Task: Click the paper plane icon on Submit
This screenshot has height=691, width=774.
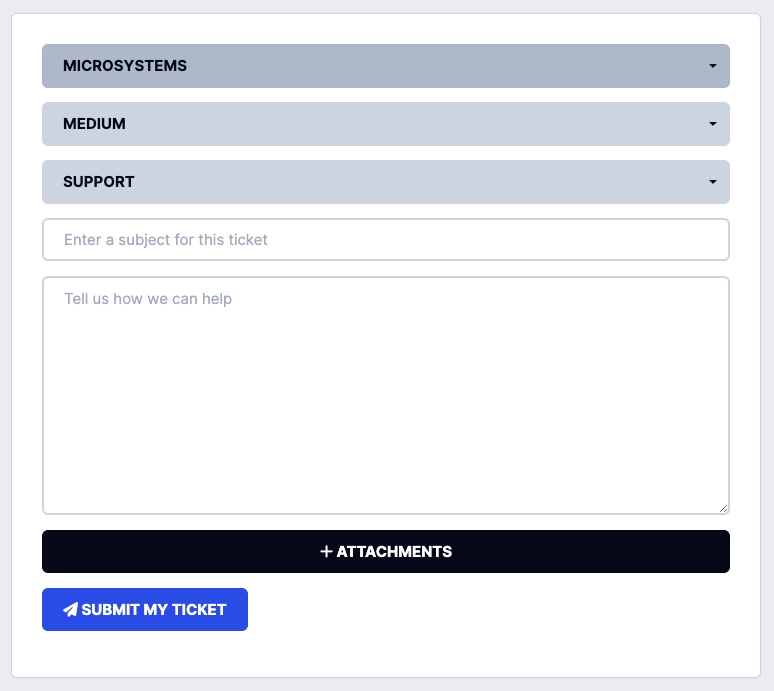Action: 70,610
